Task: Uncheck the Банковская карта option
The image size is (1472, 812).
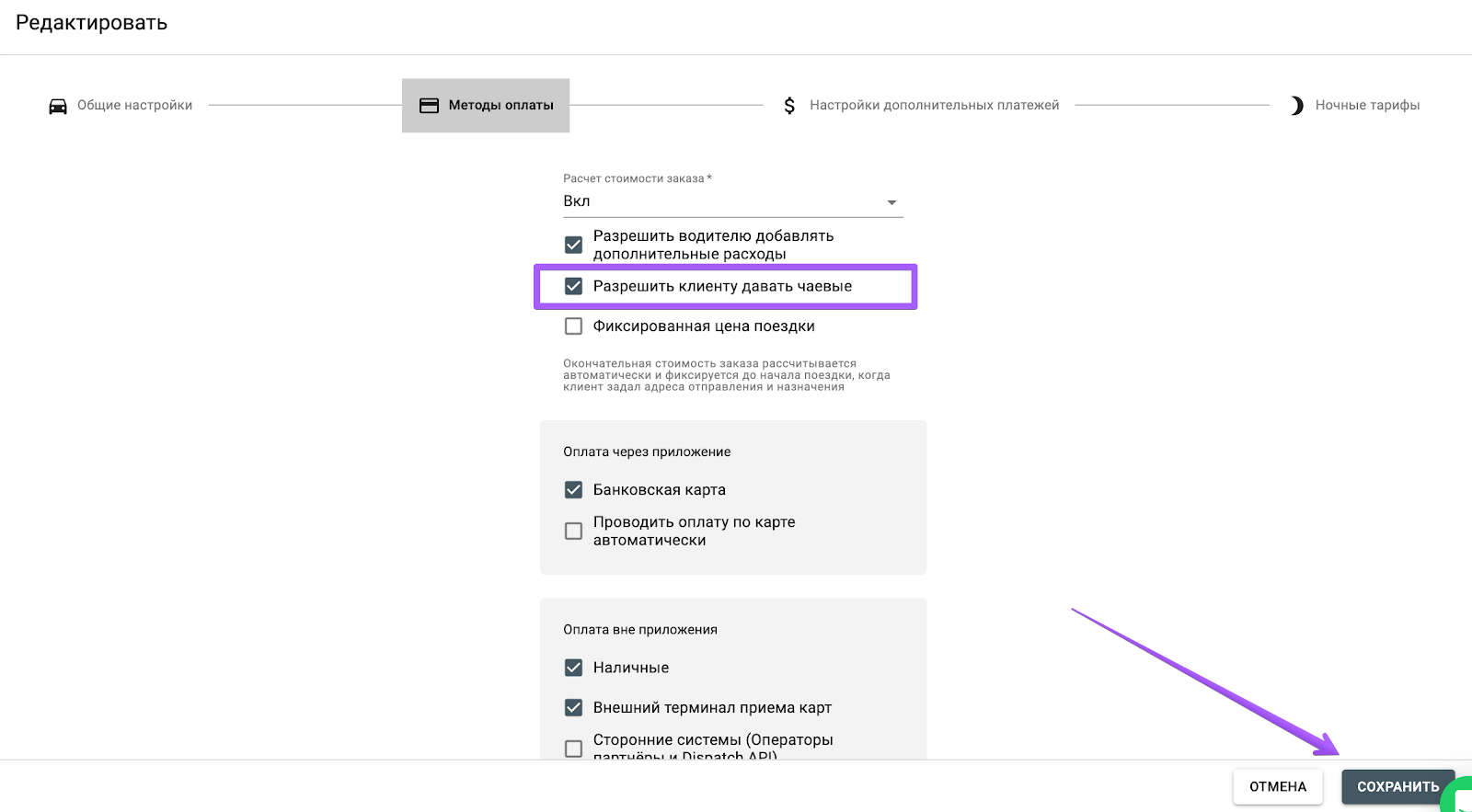Action: click(573, 490)
